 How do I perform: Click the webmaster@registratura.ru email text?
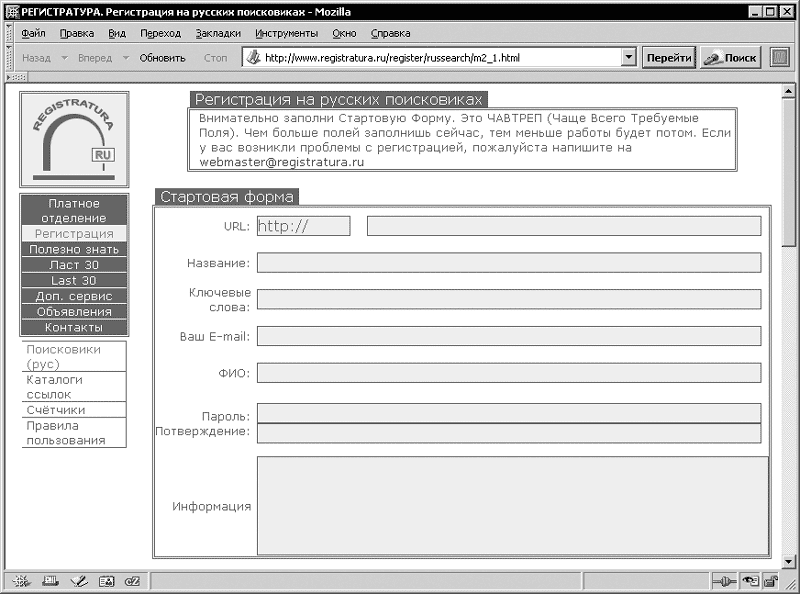point(282,162)
